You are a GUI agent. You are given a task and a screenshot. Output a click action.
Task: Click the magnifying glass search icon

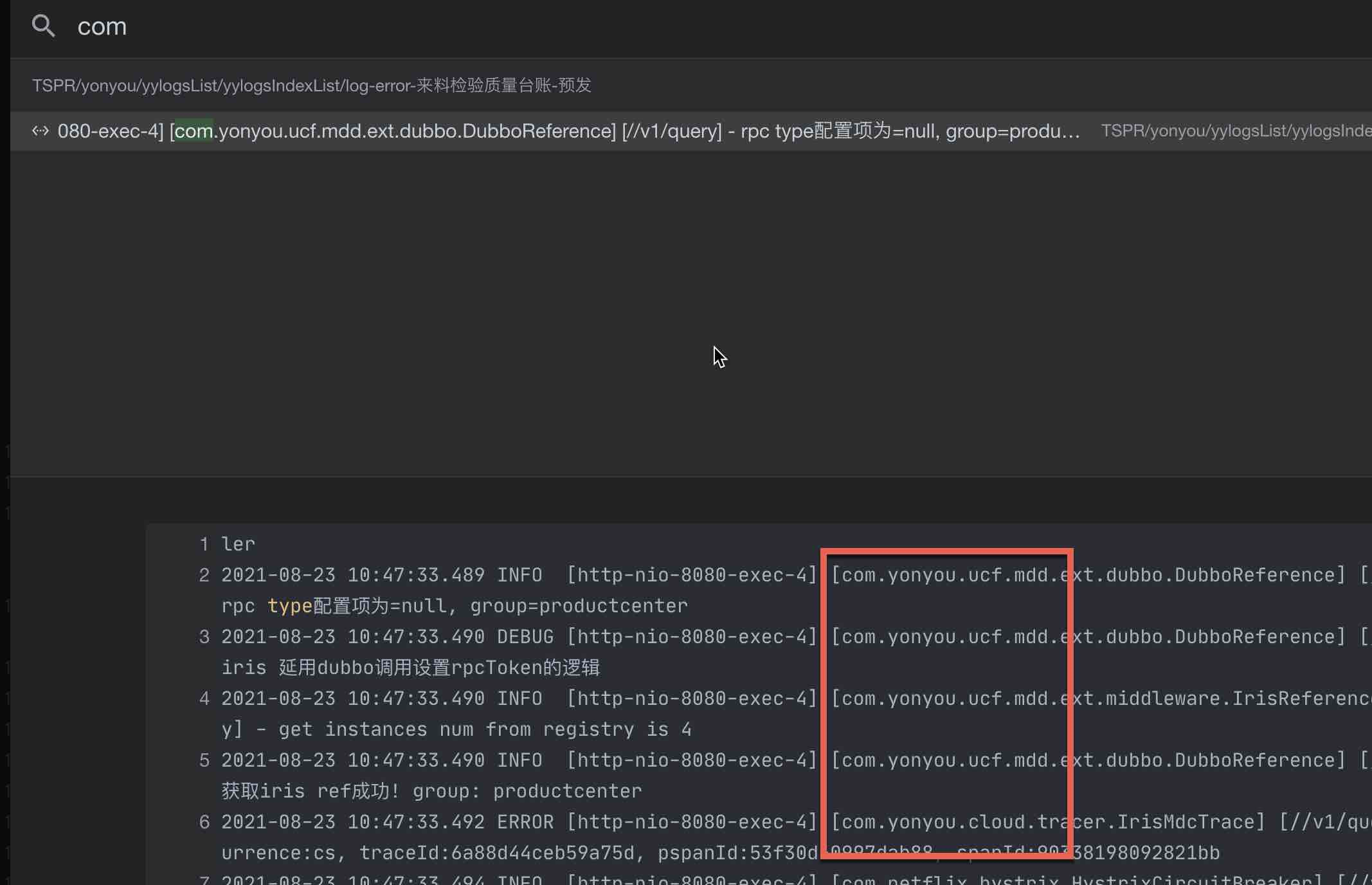tap(43, 26)
